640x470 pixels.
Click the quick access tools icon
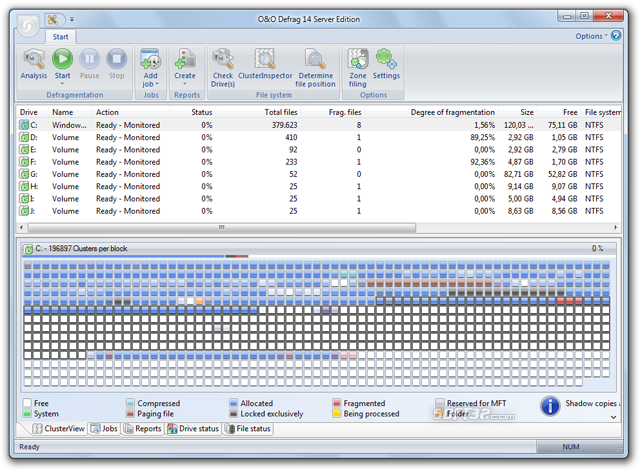click(x=52, y=19)
